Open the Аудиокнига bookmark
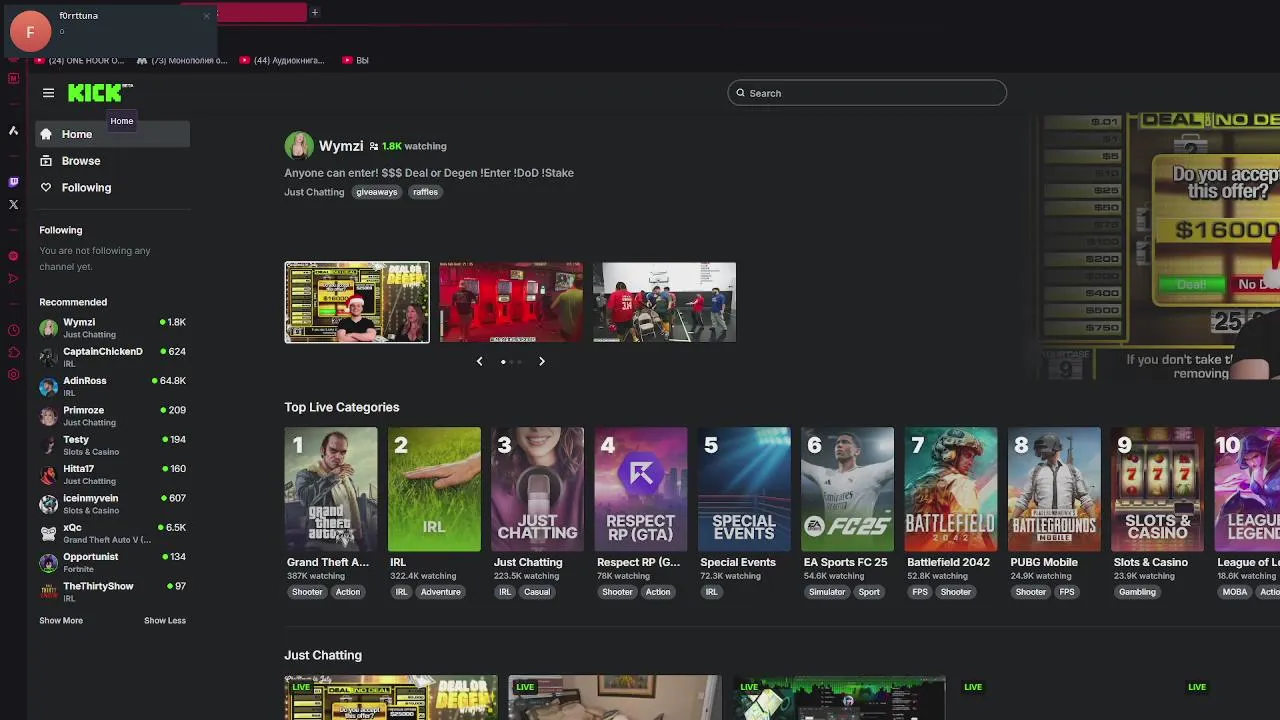1280x720 pixels. [282, 60]
